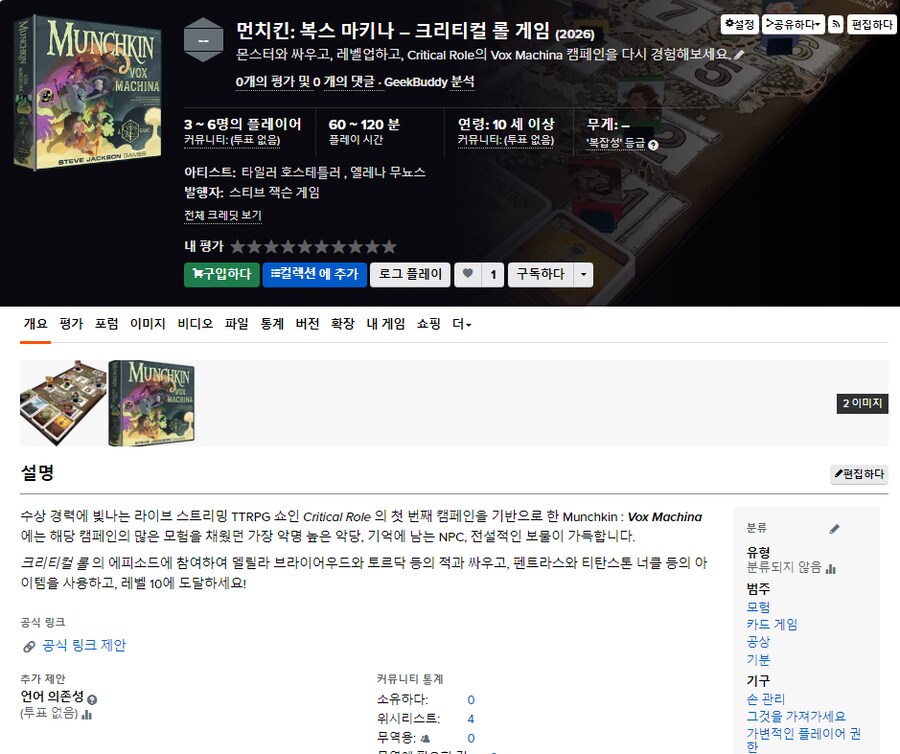Open the gallery via 2 이미지 button
Image resolution: width=900 pixels, height=754 pixels.
click(x=861, y=404)
